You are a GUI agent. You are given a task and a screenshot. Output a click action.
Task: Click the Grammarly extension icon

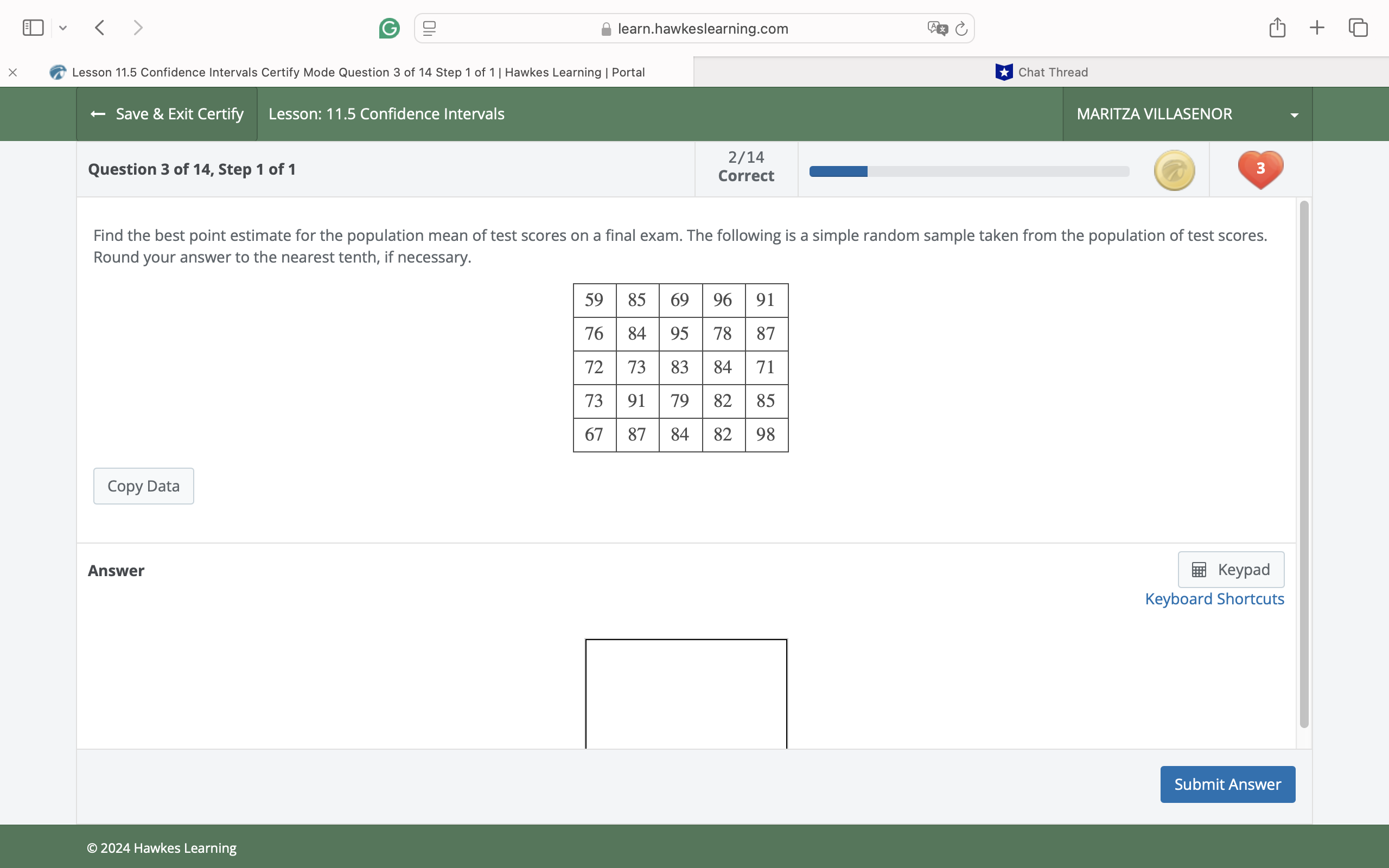[389, 28]
